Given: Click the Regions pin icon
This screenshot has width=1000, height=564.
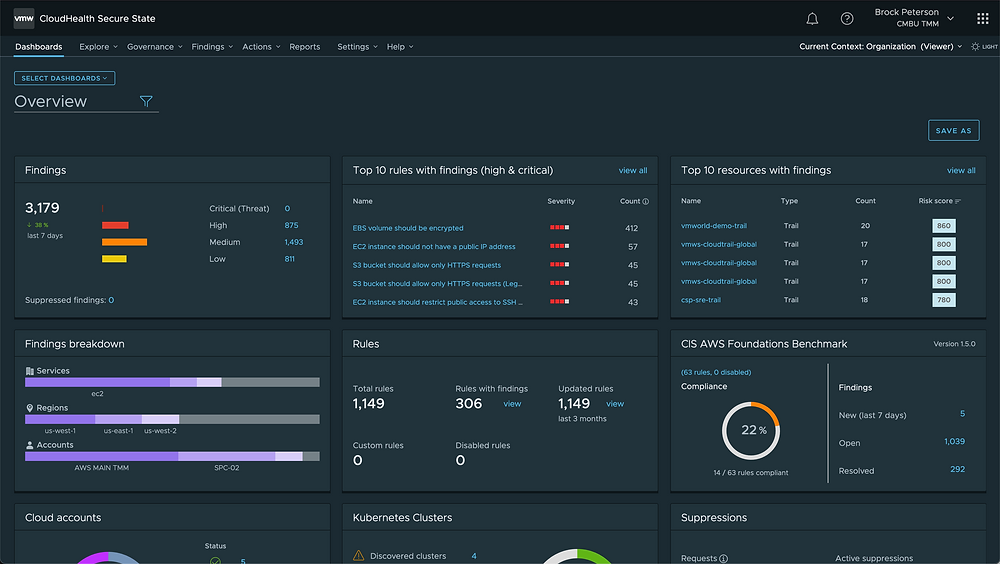Looking at the screenshot, I should [x=29, y=408].
